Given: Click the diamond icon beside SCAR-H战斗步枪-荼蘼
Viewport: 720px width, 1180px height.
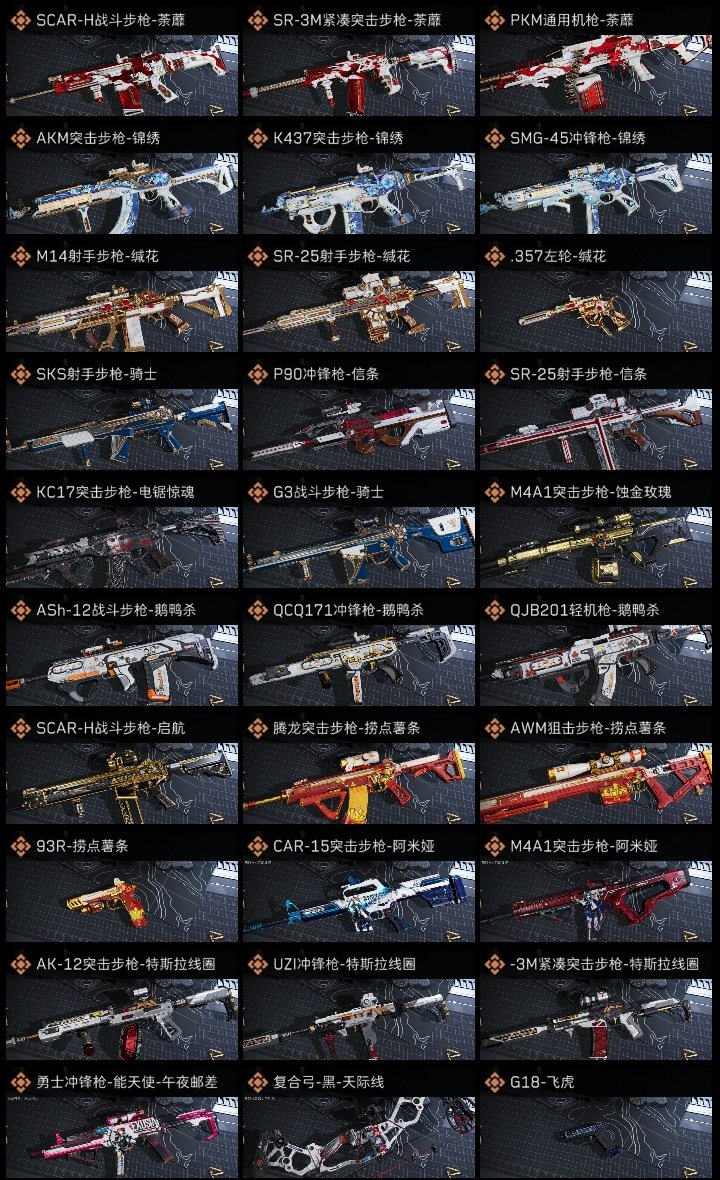Looking at the screenshot, I should 20,20.
